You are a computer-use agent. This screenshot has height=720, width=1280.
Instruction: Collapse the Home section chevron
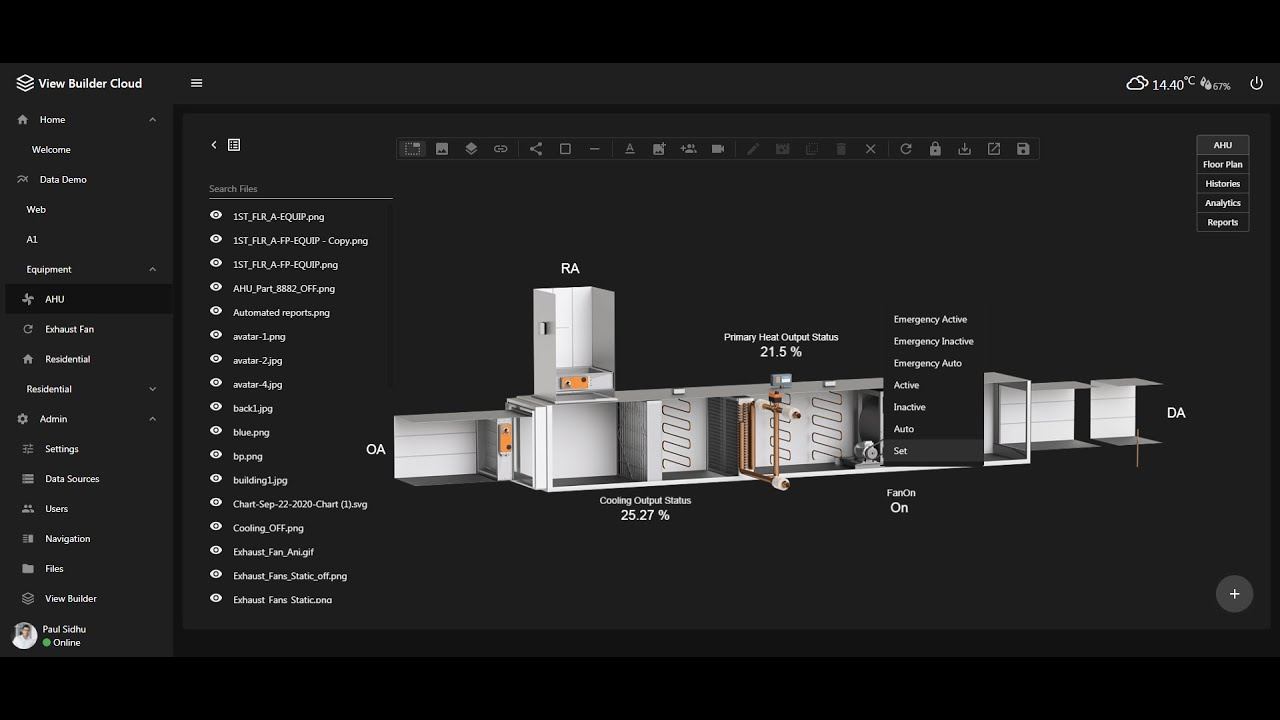[153, 120]
